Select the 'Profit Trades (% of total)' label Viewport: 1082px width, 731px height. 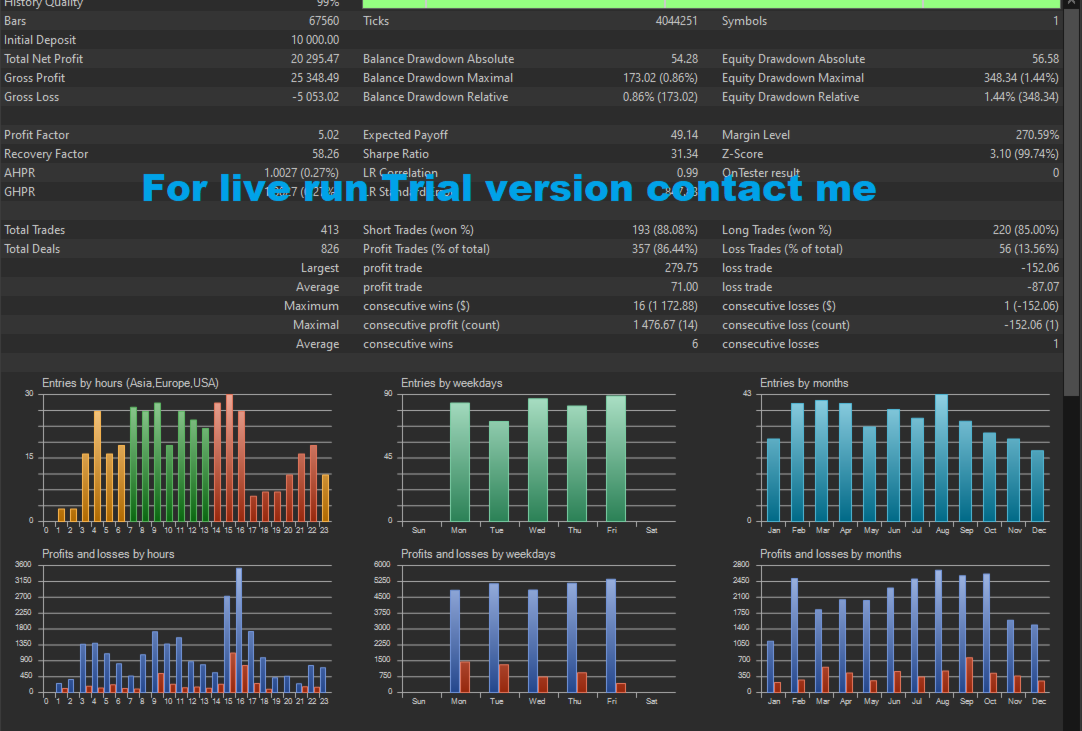click(426, 249)
